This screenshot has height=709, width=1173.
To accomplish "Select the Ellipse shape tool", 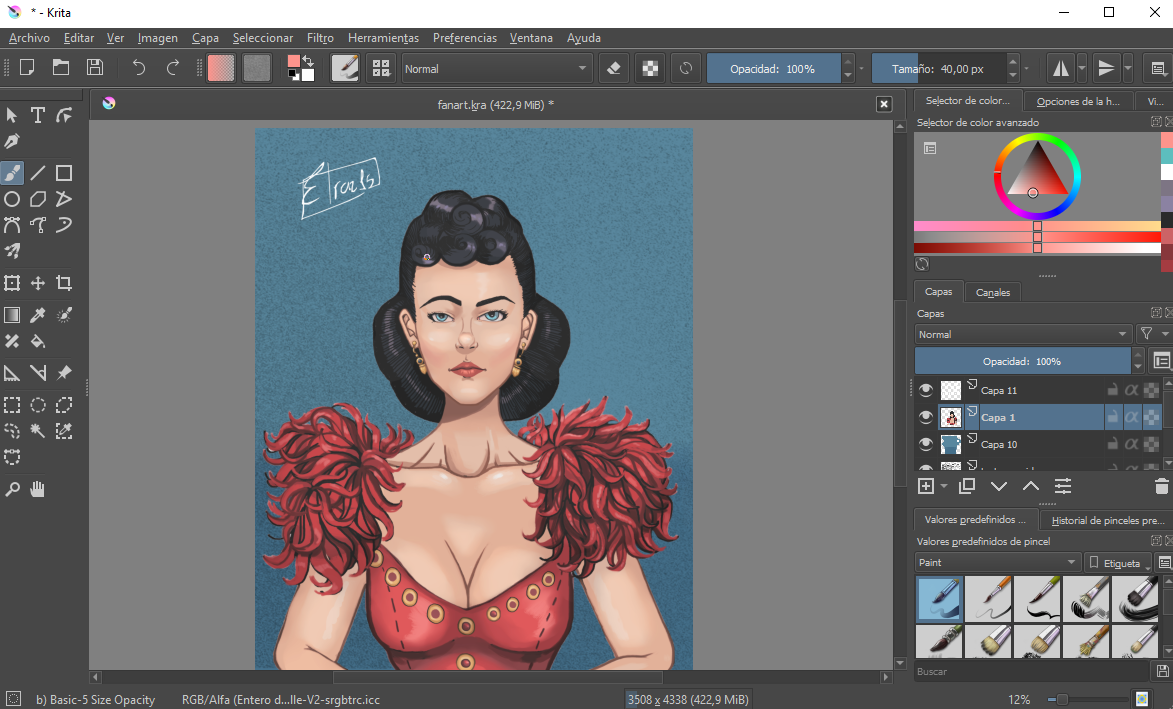I will tap(12, 199).
